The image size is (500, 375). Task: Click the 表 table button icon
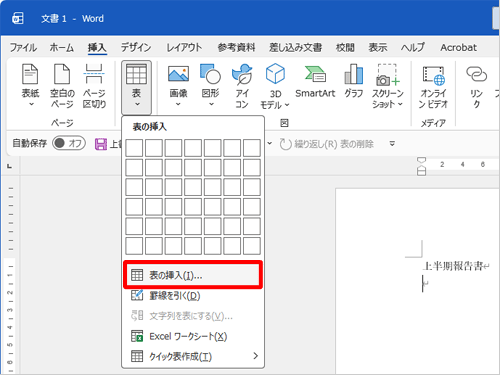136,74
